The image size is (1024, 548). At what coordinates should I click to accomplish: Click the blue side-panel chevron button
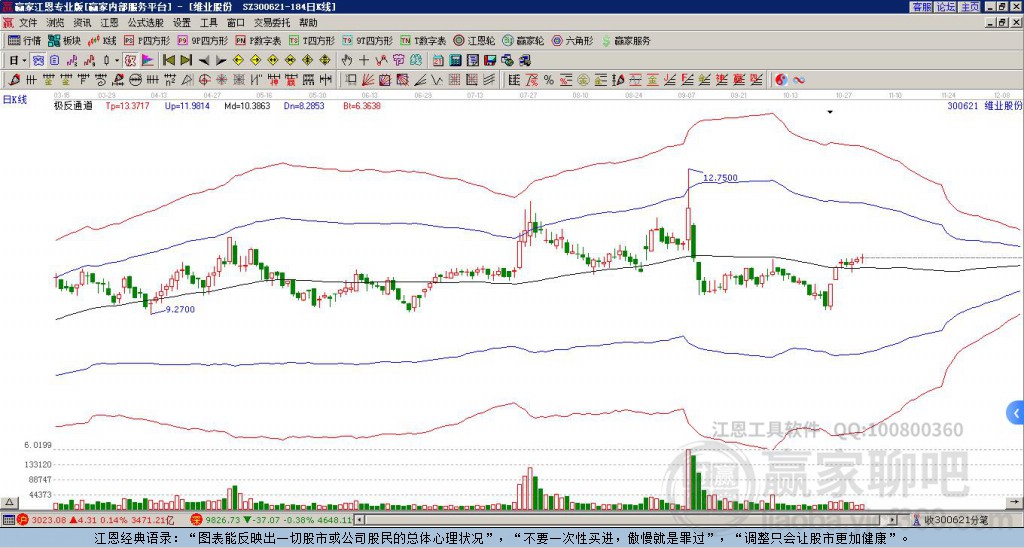pos(1016,413)
